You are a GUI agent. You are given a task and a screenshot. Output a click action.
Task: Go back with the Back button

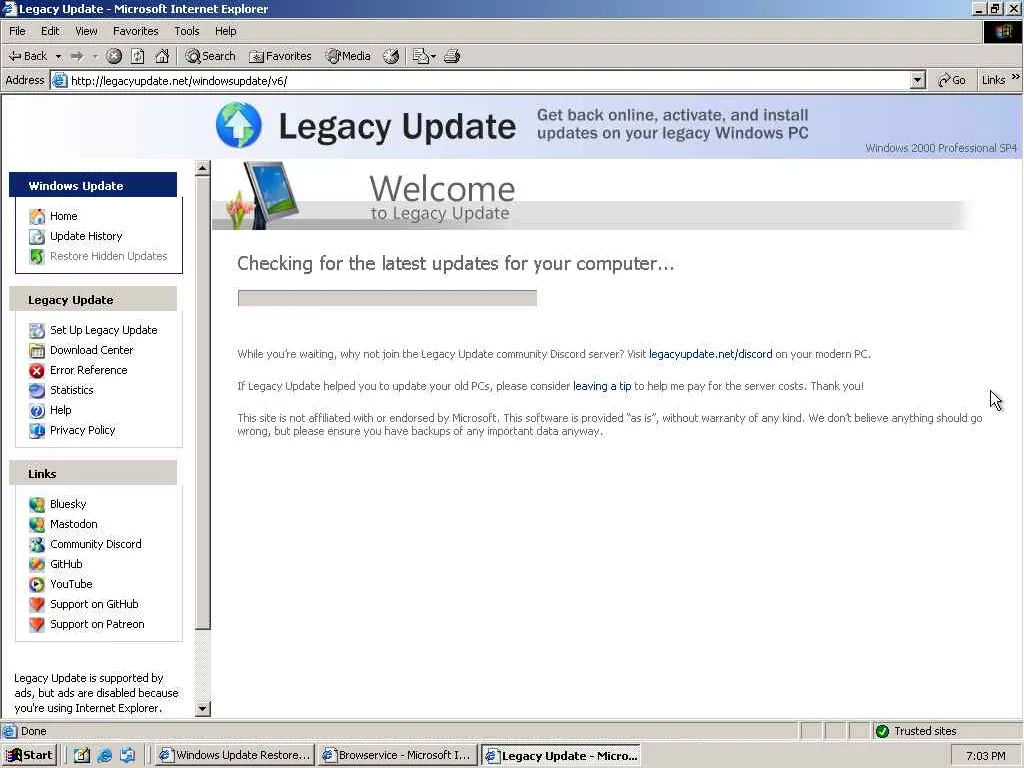27,56
